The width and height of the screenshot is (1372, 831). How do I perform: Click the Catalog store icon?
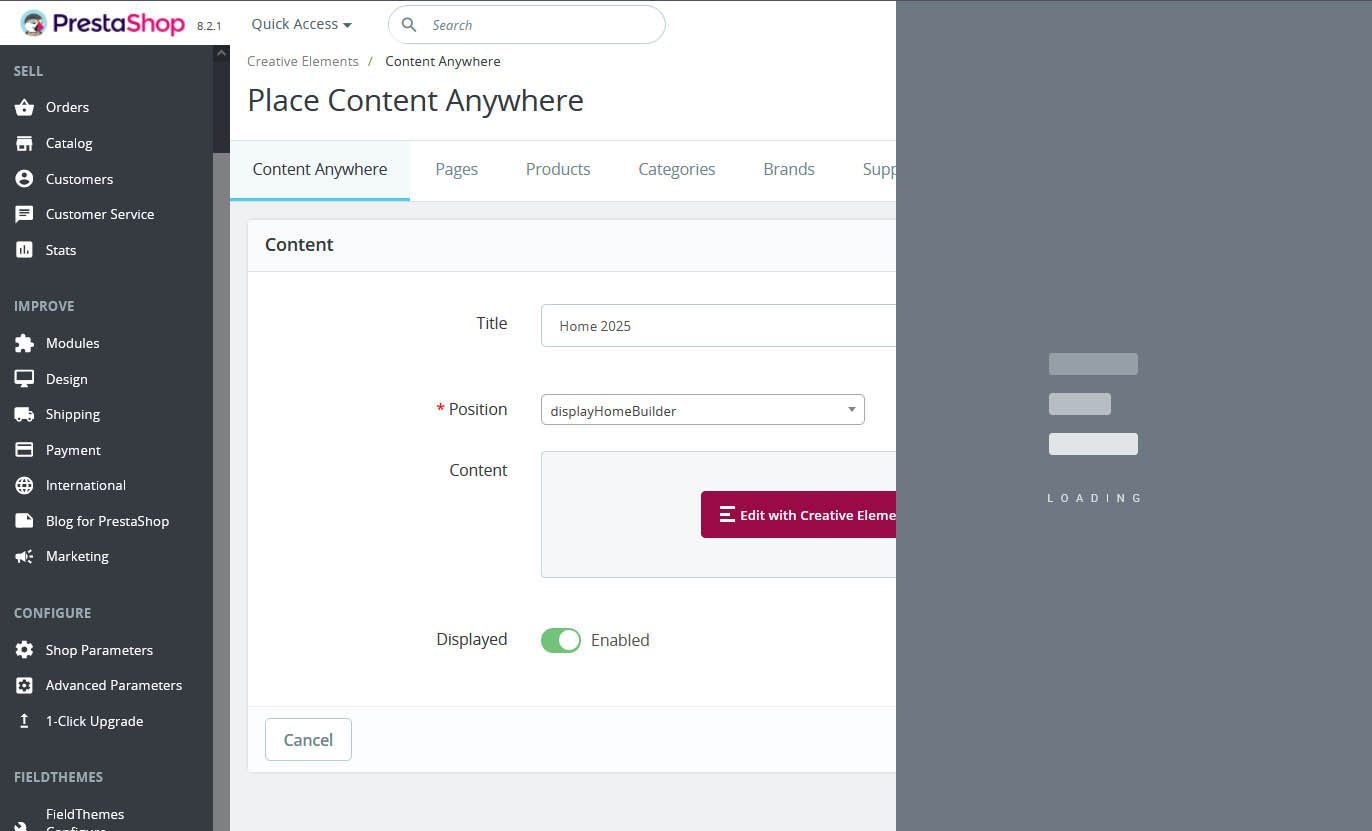pyautogui.click(x=24, y=143)
